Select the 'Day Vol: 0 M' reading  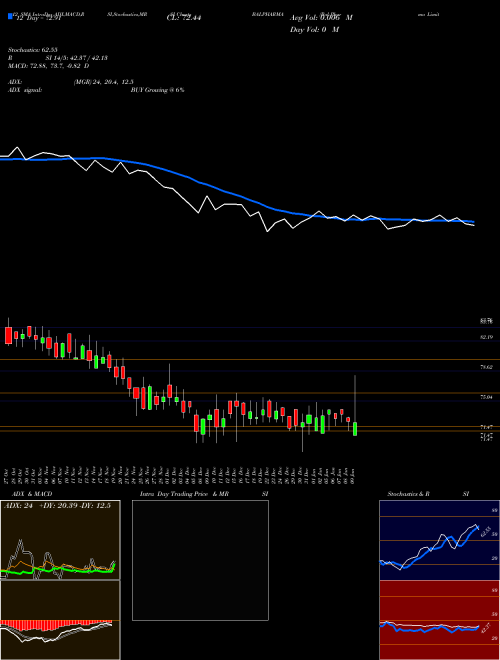click(314, 30)
